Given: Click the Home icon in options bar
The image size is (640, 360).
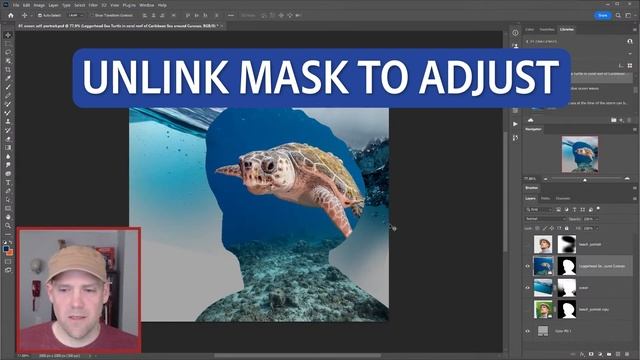Looking at the screenshot, I should (11, 16).
